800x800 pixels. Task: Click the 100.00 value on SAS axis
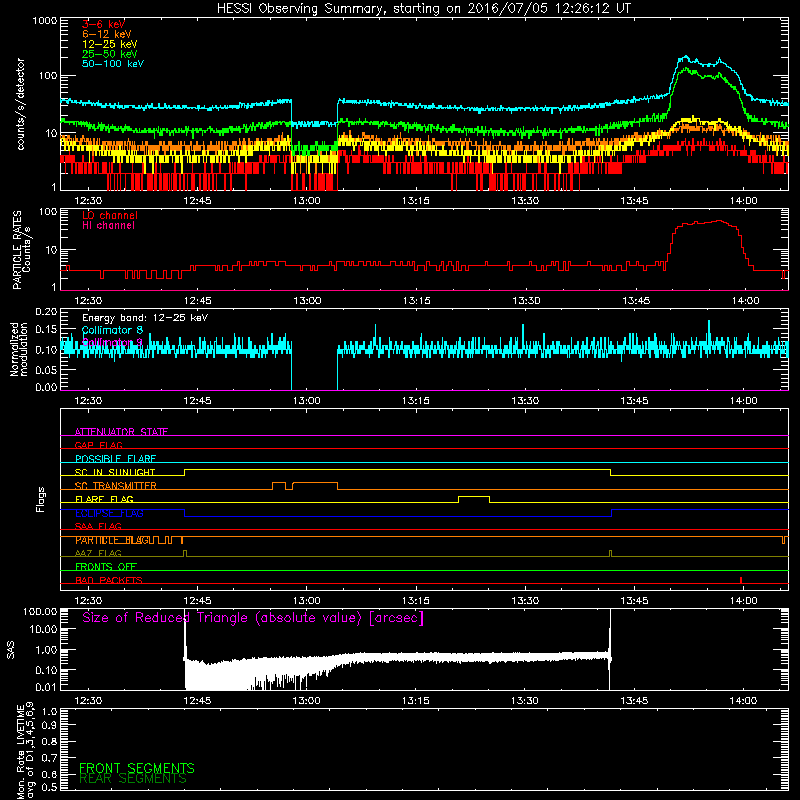point(40,611)
